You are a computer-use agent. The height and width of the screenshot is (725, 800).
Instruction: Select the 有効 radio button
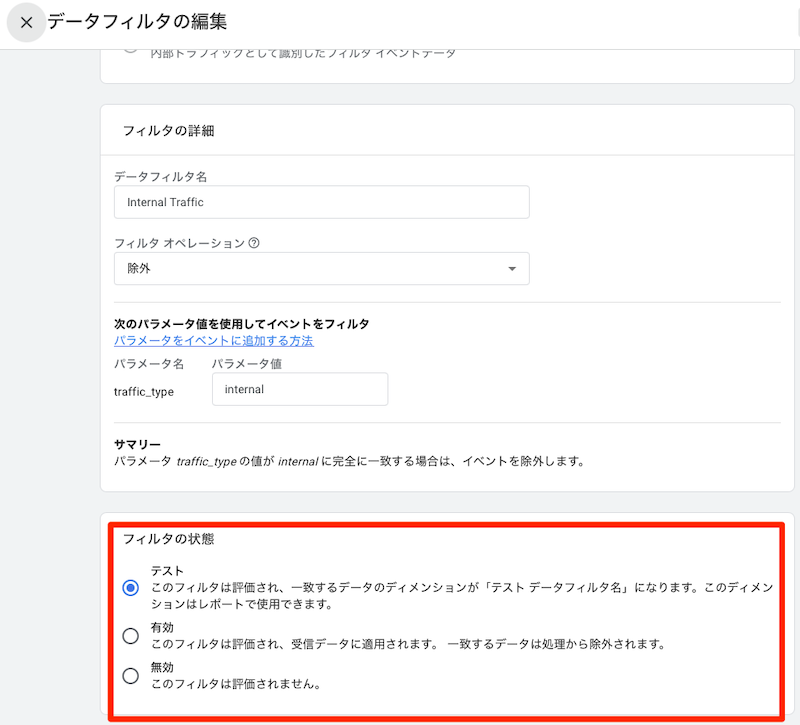tap(130, 636)
